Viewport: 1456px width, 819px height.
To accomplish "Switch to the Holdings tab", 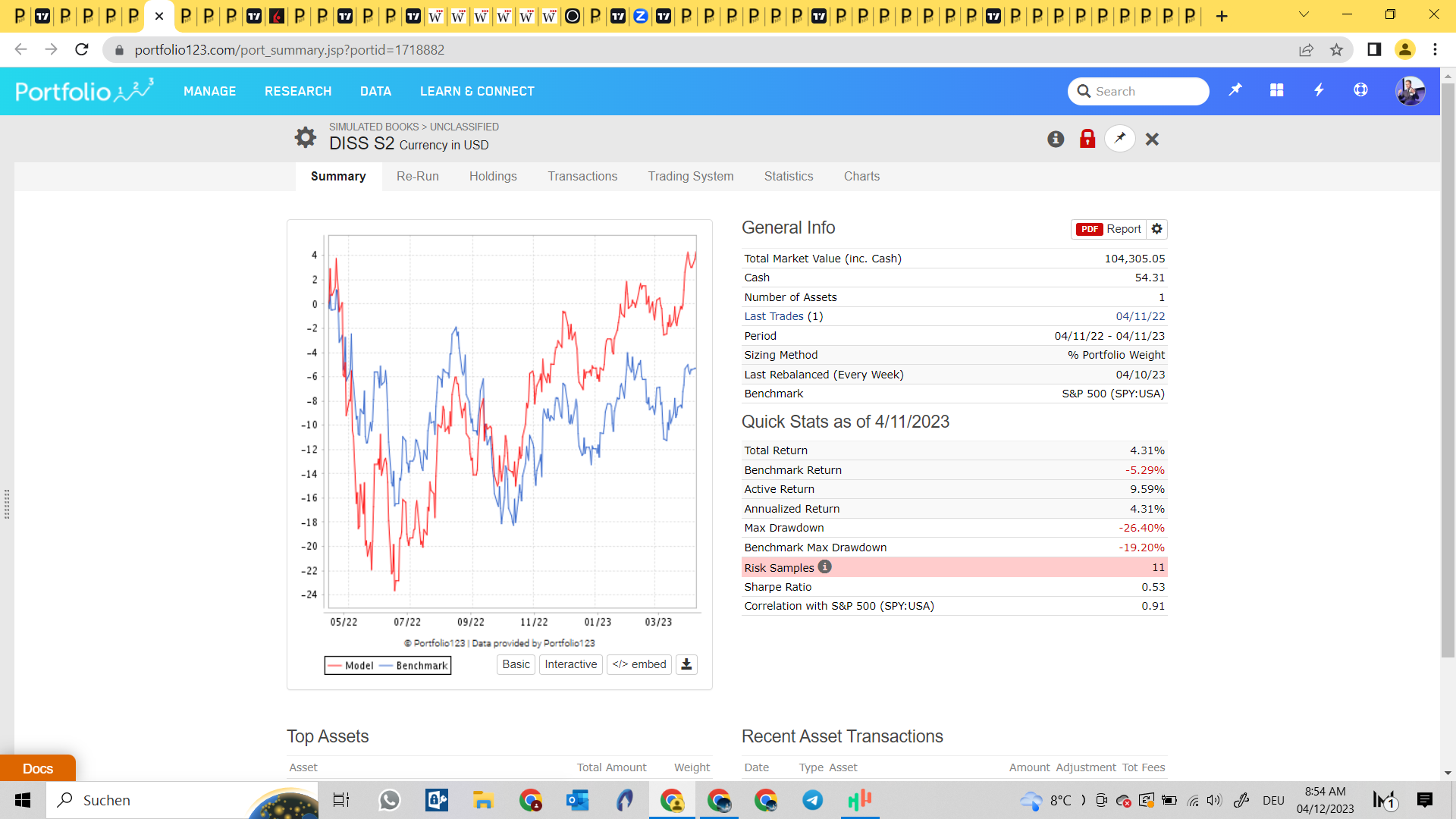I will pyautogui.click(x=493, y=176).
